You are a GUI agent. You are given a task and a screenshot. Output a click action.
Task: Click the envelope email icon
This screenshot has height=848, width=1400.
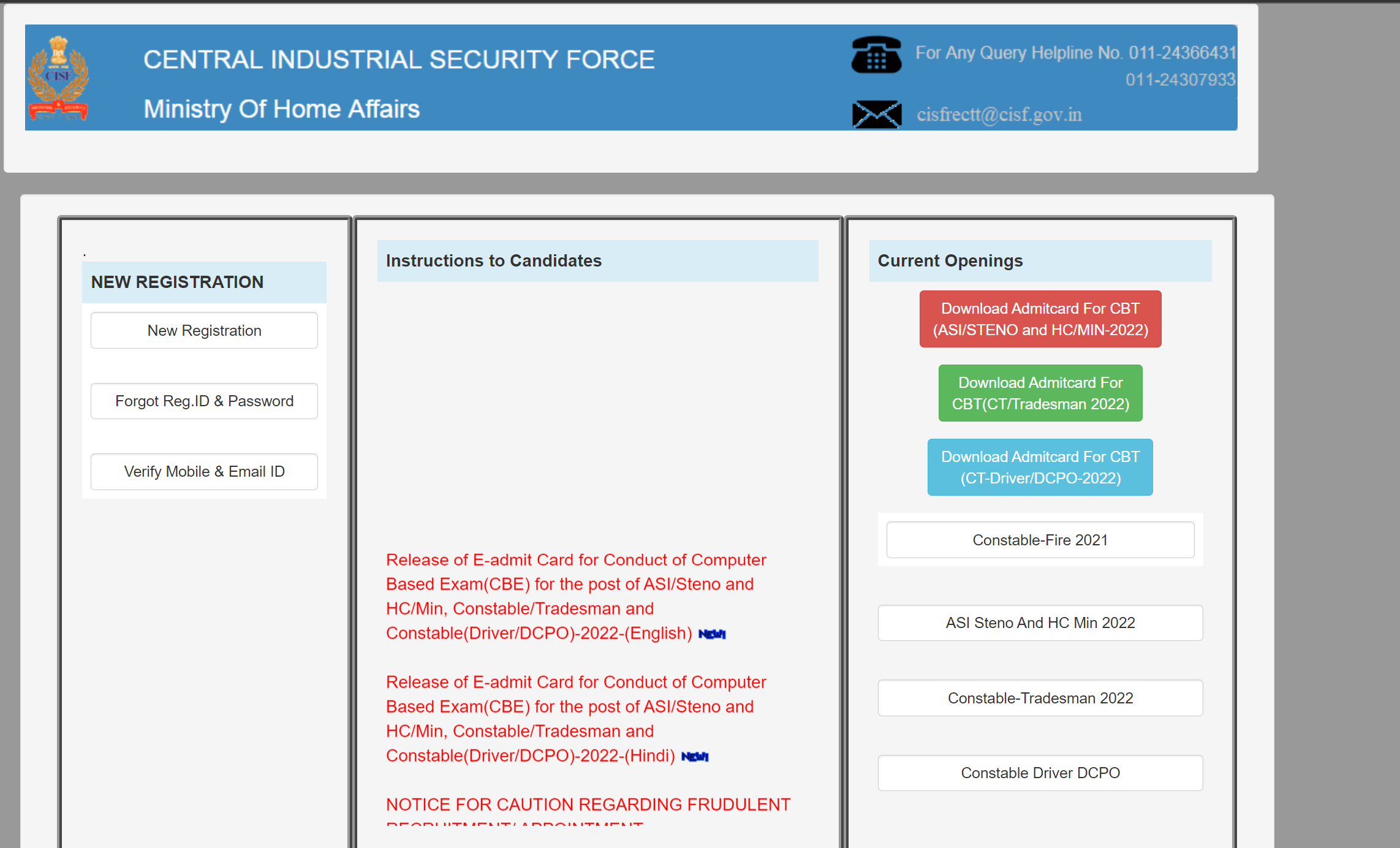(x=877, y=115)
